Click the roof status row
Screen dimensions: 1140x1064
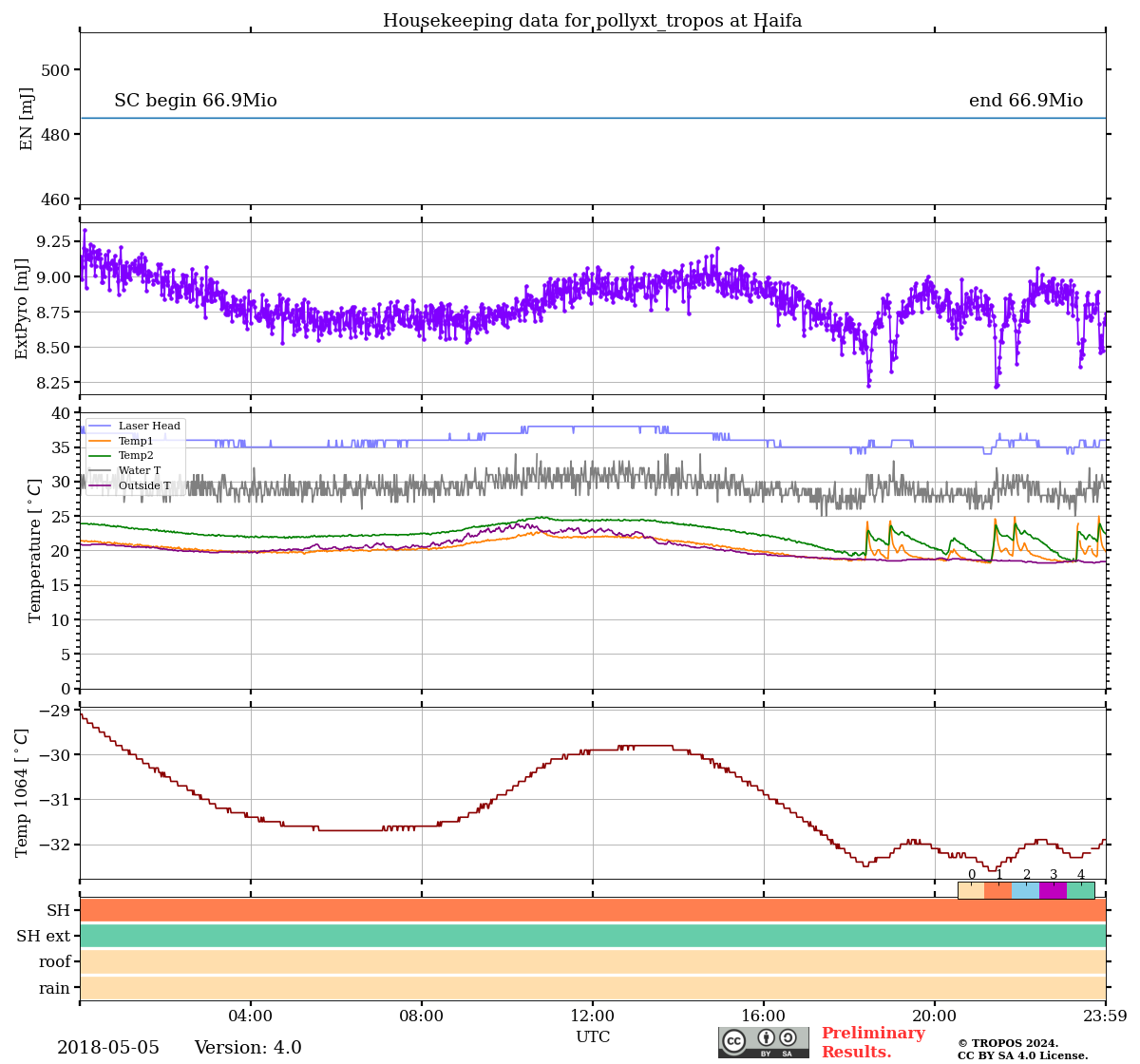click(x=593, y=961)
